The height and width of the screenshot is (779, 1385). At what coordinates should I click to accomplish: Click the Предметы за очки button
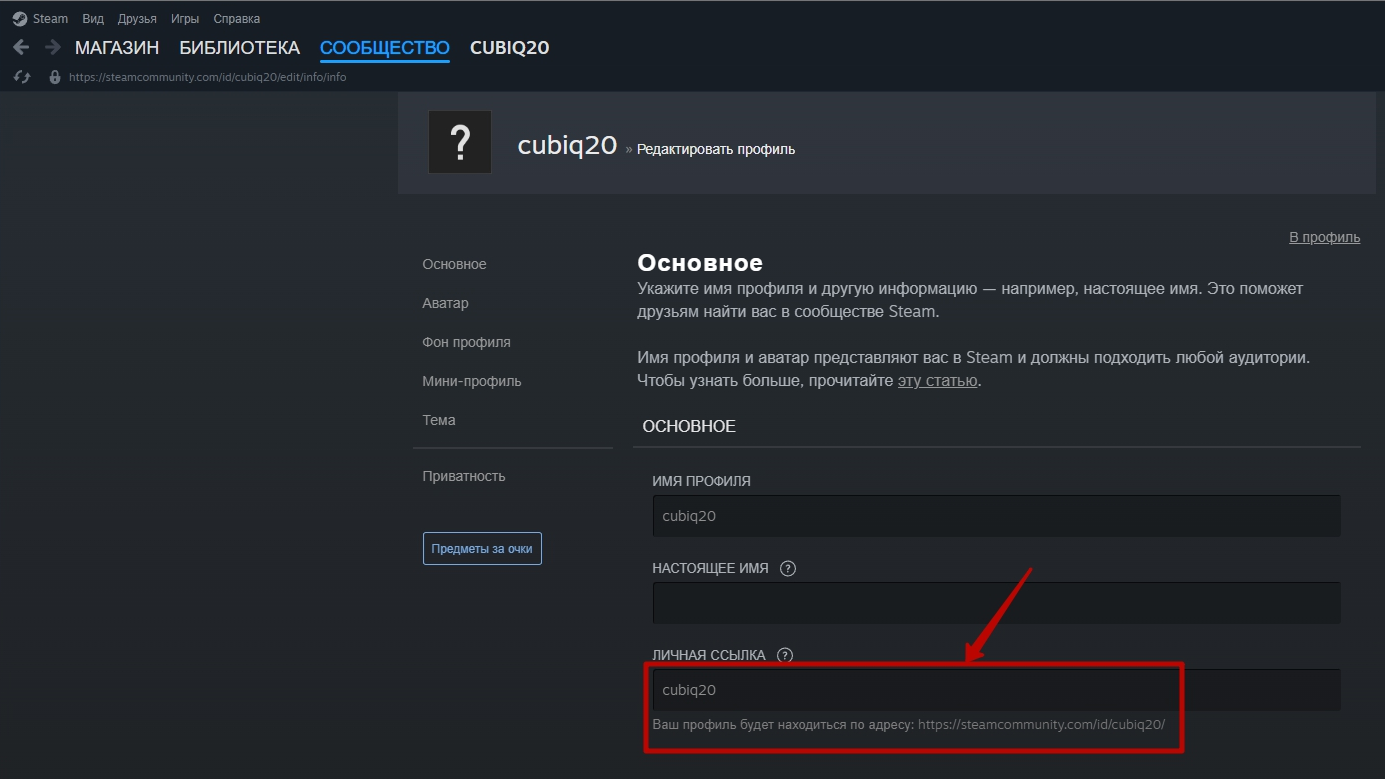[482, 549]
